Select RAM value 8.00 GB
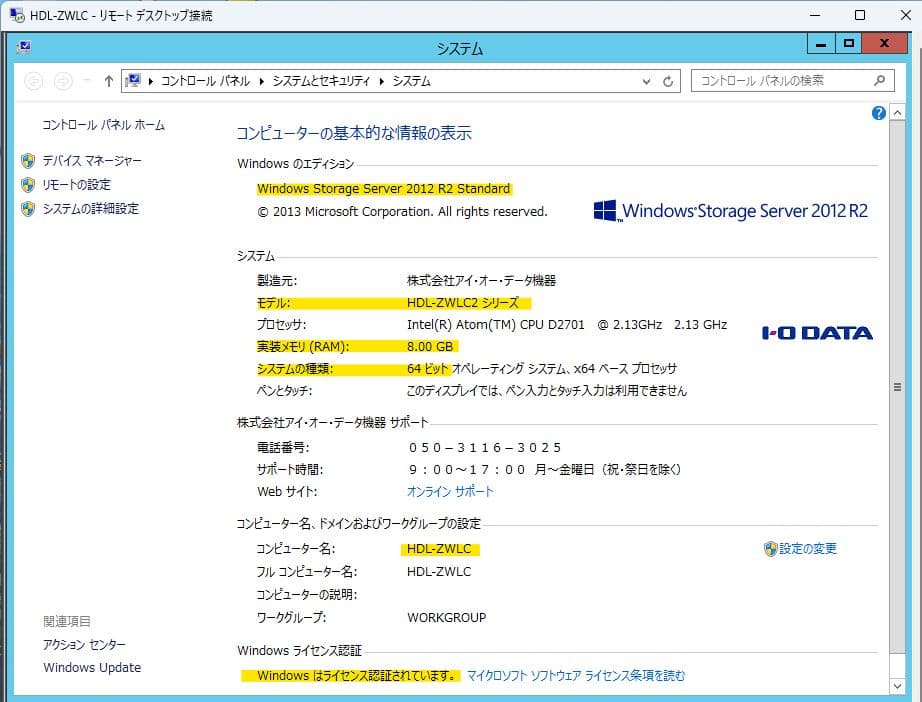The image size is (922, 702). (x=430, y=347)
